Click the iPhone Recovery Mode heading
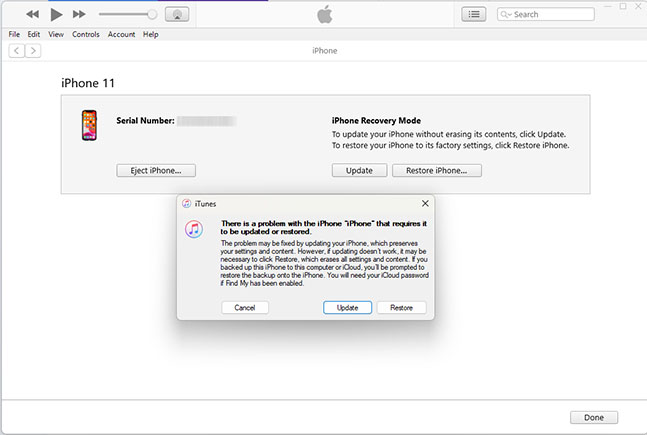The image size is (647, 435). (x=376, y=121)
